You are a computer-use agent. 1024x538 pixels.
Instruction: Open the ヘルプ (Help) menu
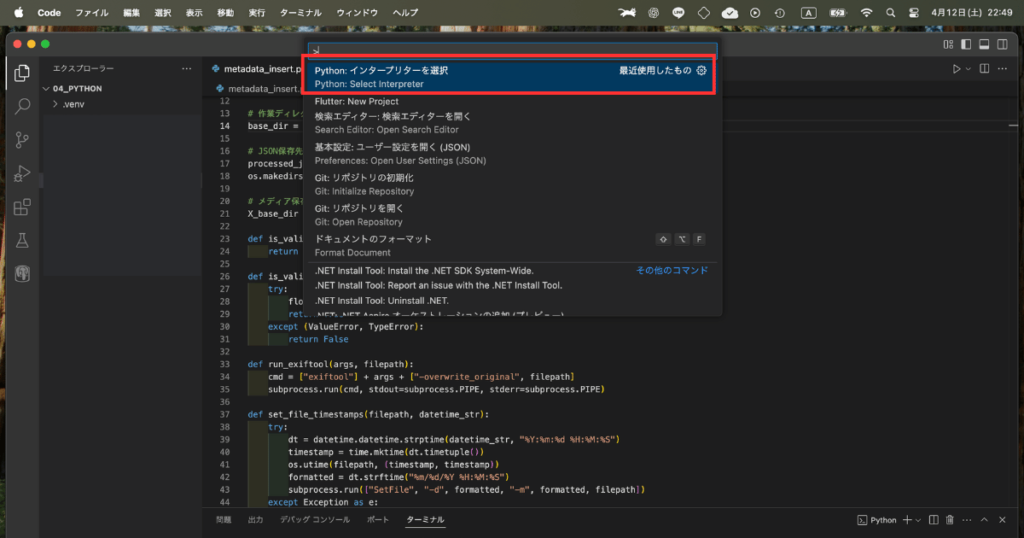click(406, 12)
